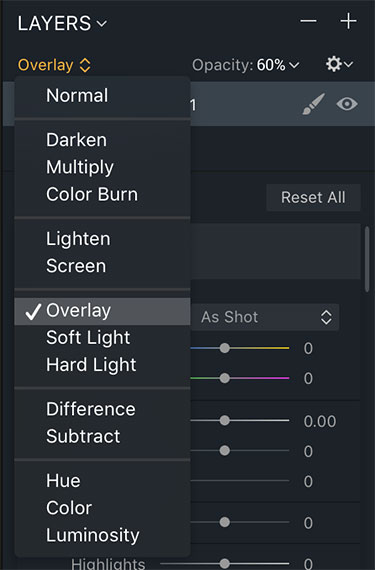Toggle layer visibility eye icon

[x=347, y=104]
